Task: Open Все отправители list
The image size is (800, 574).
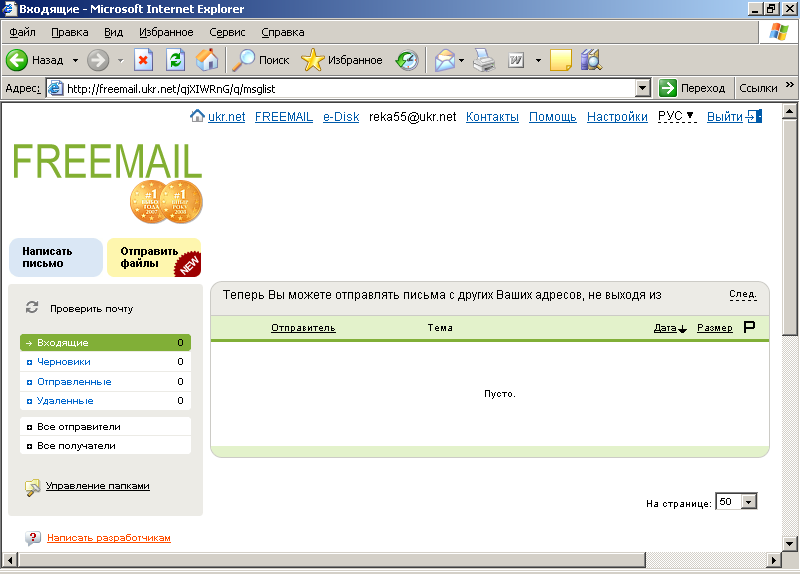Action: click(x=105, y=427)
